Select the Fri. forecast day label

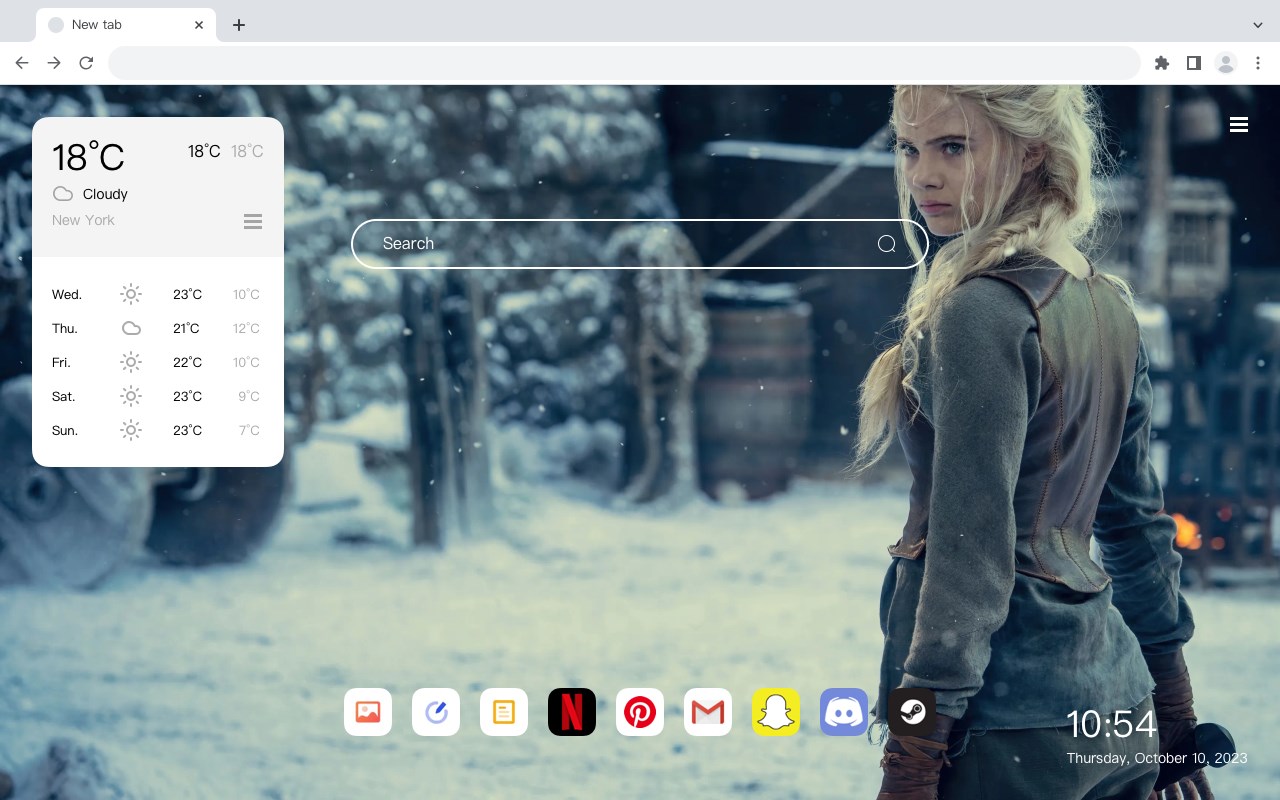61,363
